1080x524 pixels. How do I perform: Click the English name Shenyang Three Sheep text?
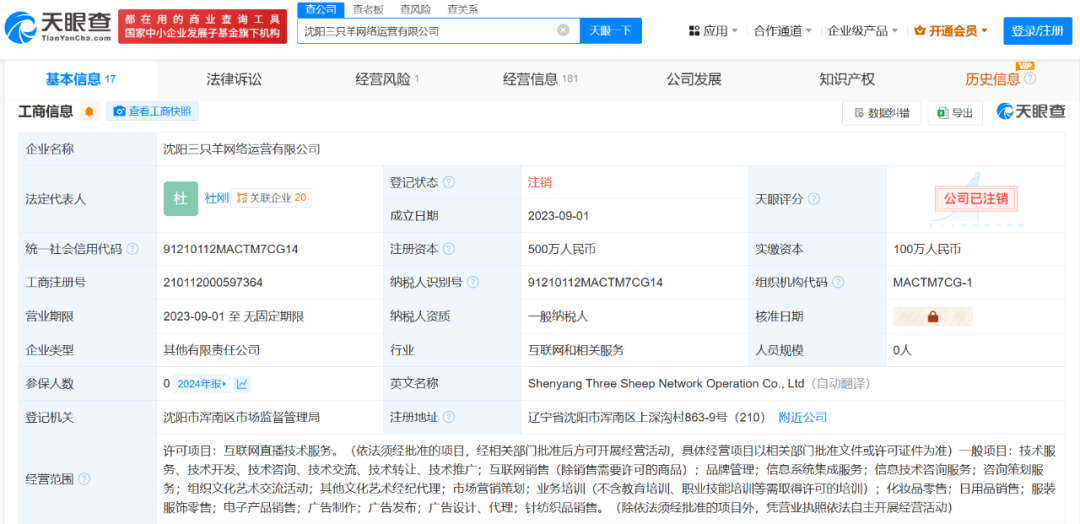(666, 384)
